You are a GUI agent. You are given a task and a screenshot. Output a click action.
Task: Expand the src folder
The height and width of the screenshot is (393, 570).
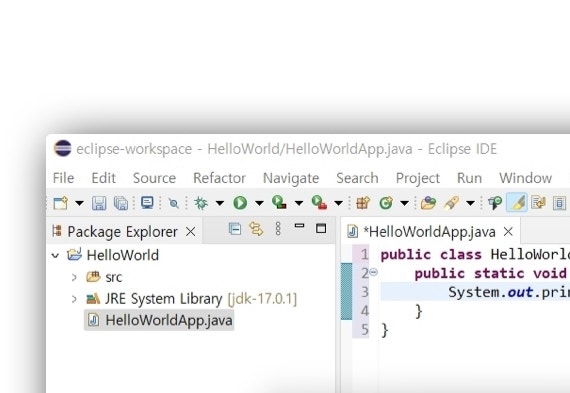pos(74,278)
